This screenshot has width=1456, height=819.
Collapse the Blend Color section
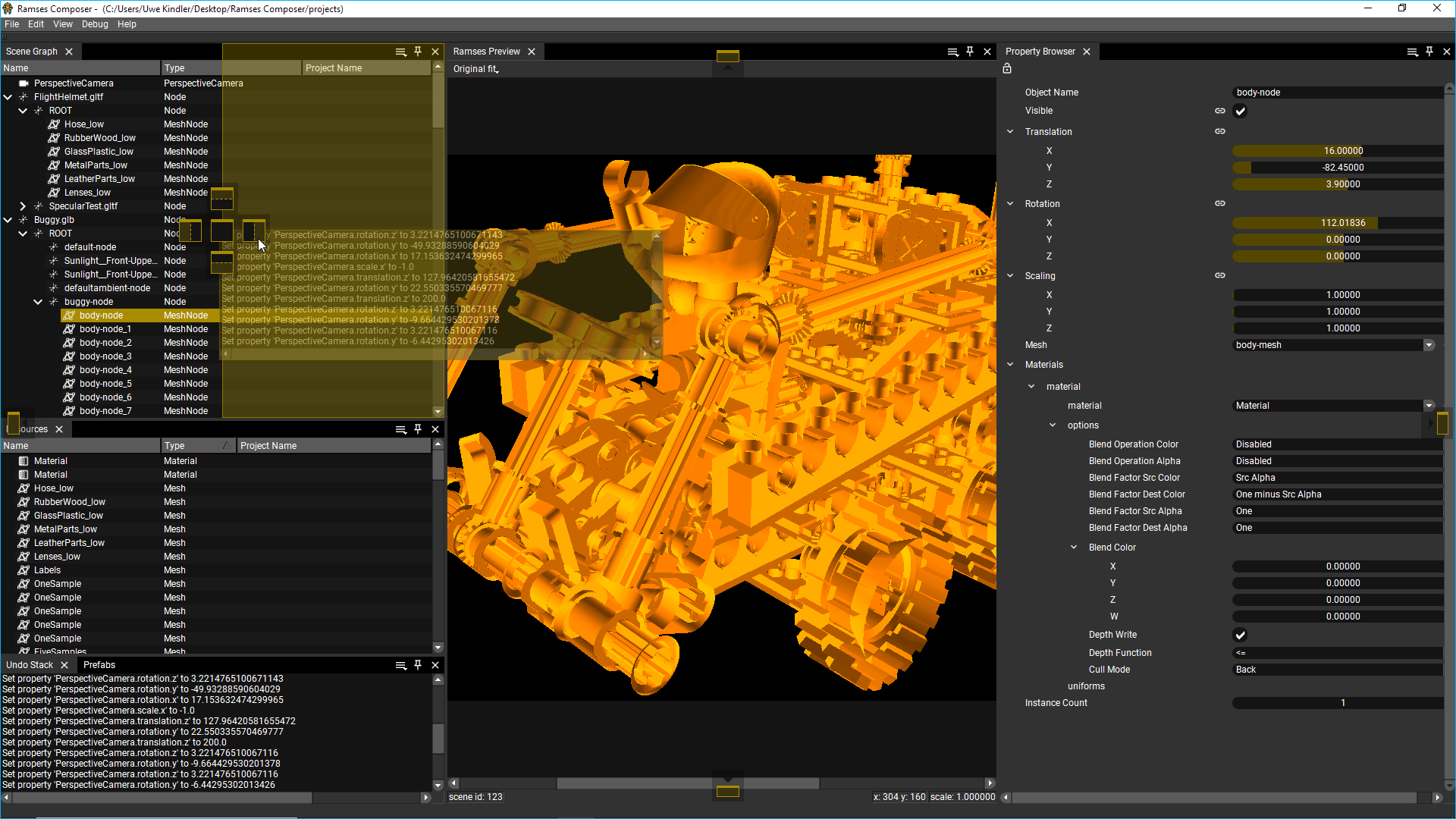tap(1073, 548)
